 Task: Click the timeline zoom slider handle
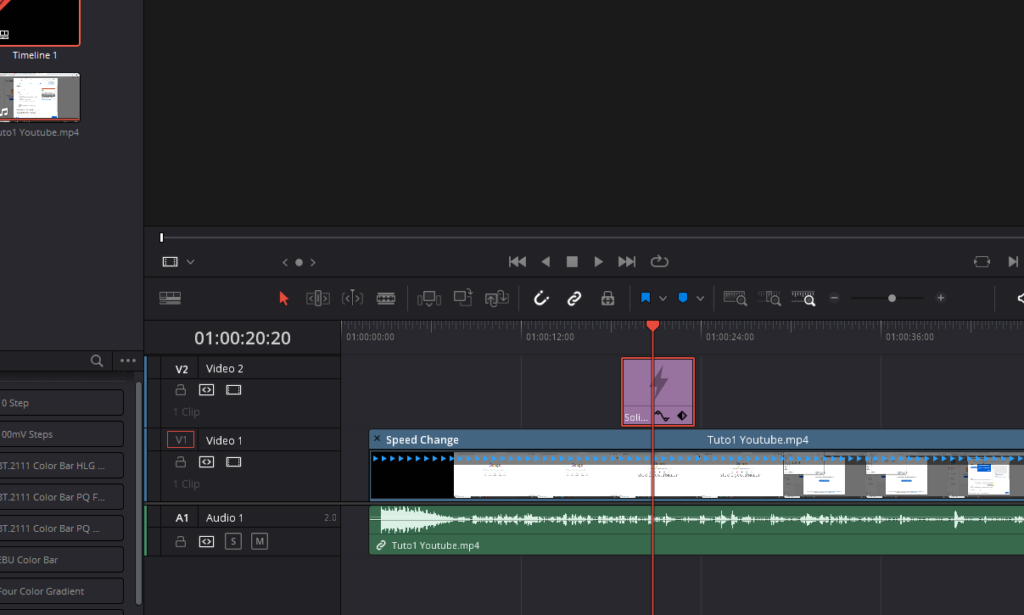(x=891, y=298)
